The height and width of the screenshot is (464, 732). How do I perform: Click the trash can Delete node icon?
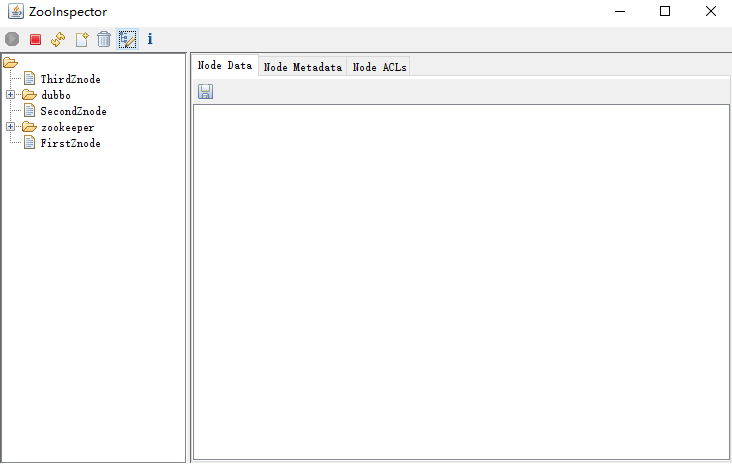pyautogui.click(x=104, y=39)
